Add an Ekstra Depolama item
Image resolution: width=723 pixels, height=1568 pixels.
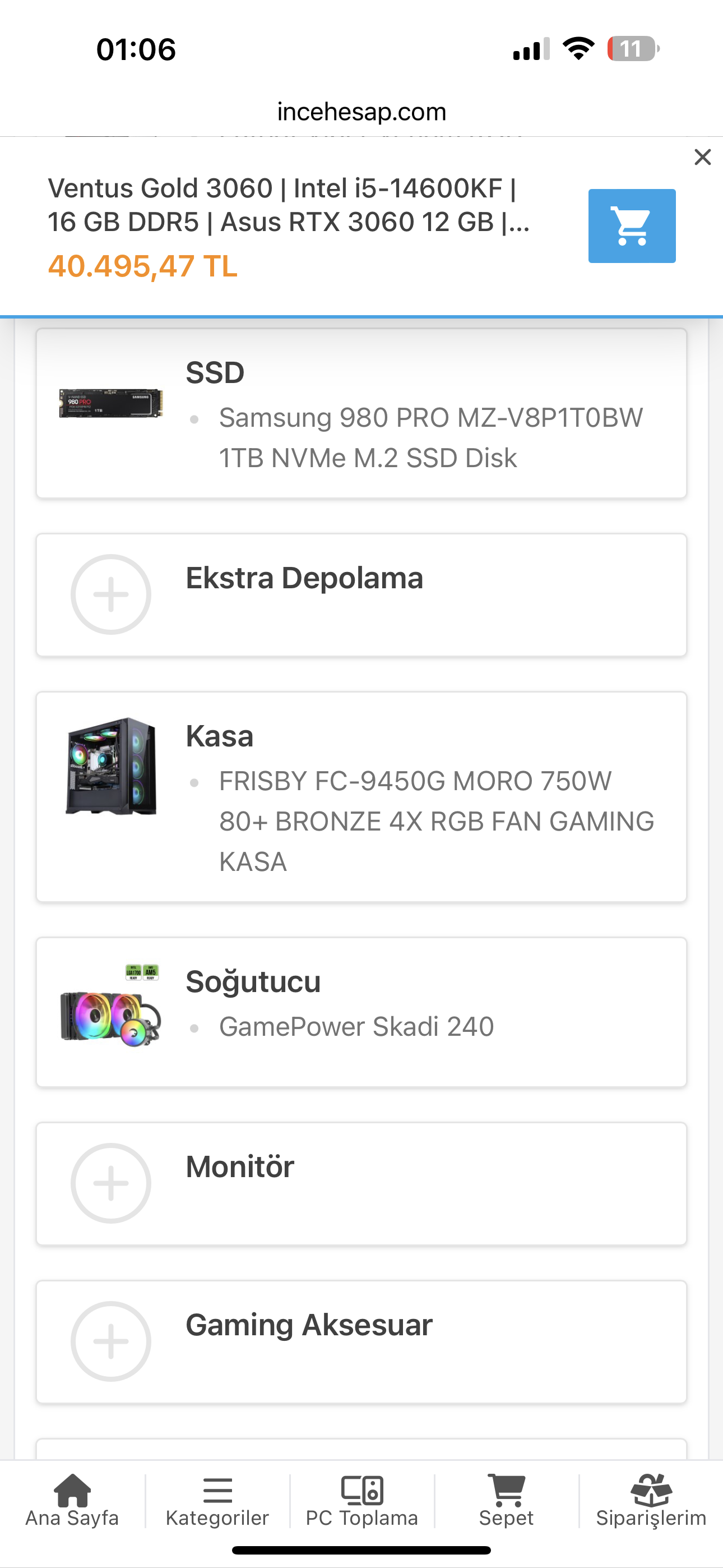click(x=111, y=594)
